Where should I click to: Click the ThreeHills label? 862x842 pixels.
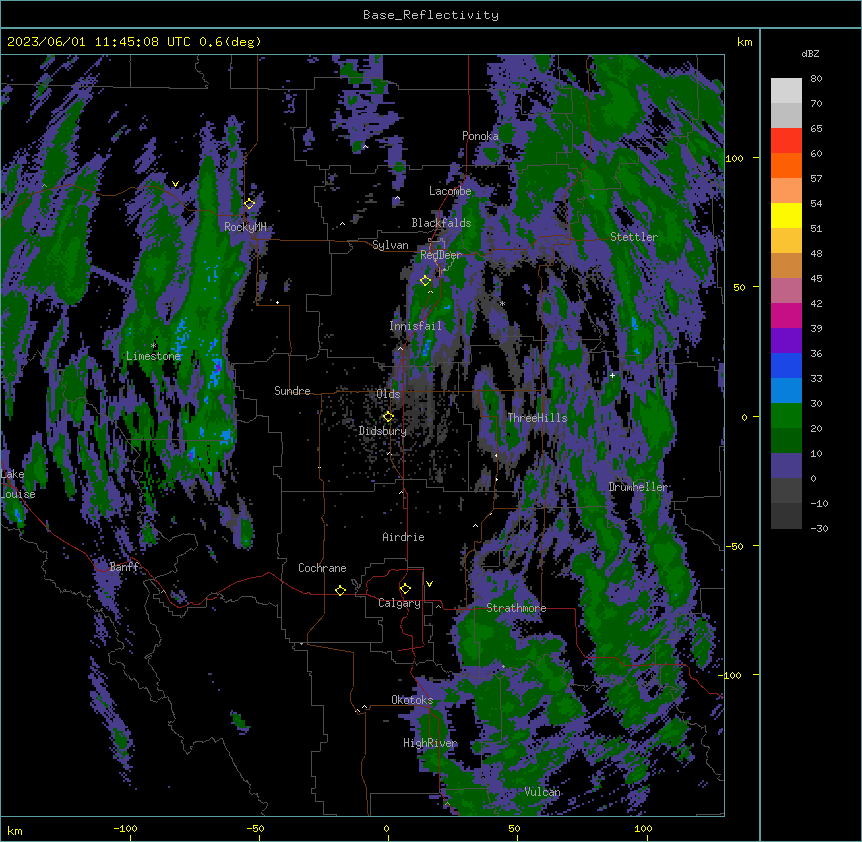click(x=537, y=418)
